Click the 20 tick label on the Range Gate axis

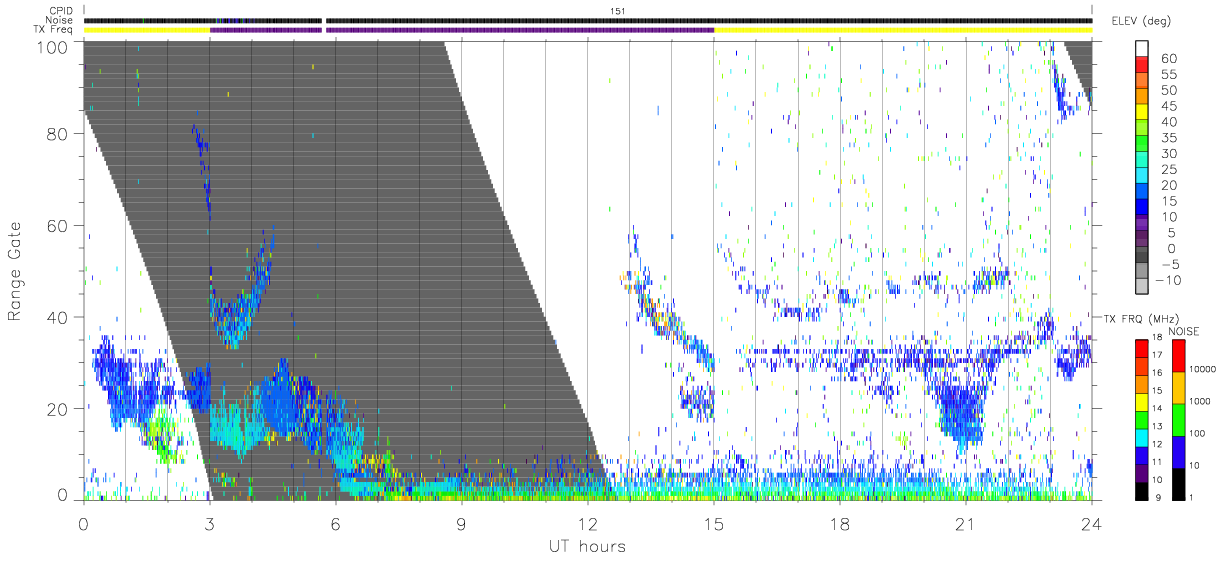click(58, 410)
